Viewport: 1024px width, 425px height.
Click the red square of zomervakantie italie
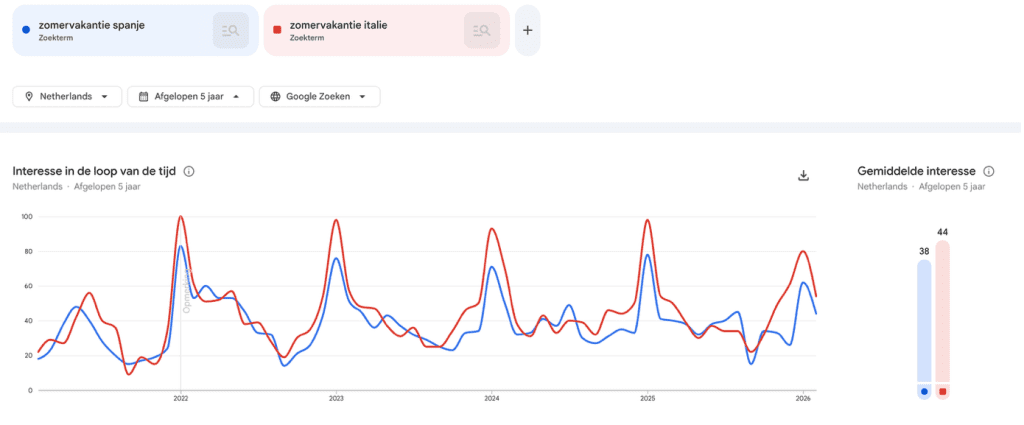(x=277, y=29)
